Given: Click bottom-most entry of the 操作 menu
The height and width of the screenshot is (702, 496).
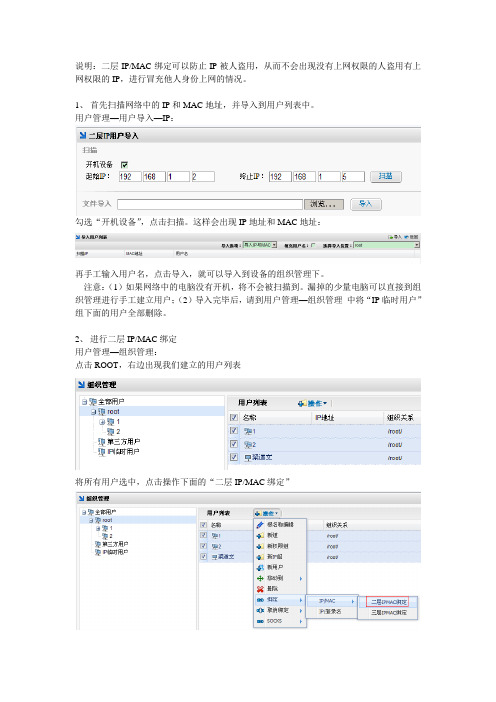Looking at the screenshot, I should click(280, 621).
